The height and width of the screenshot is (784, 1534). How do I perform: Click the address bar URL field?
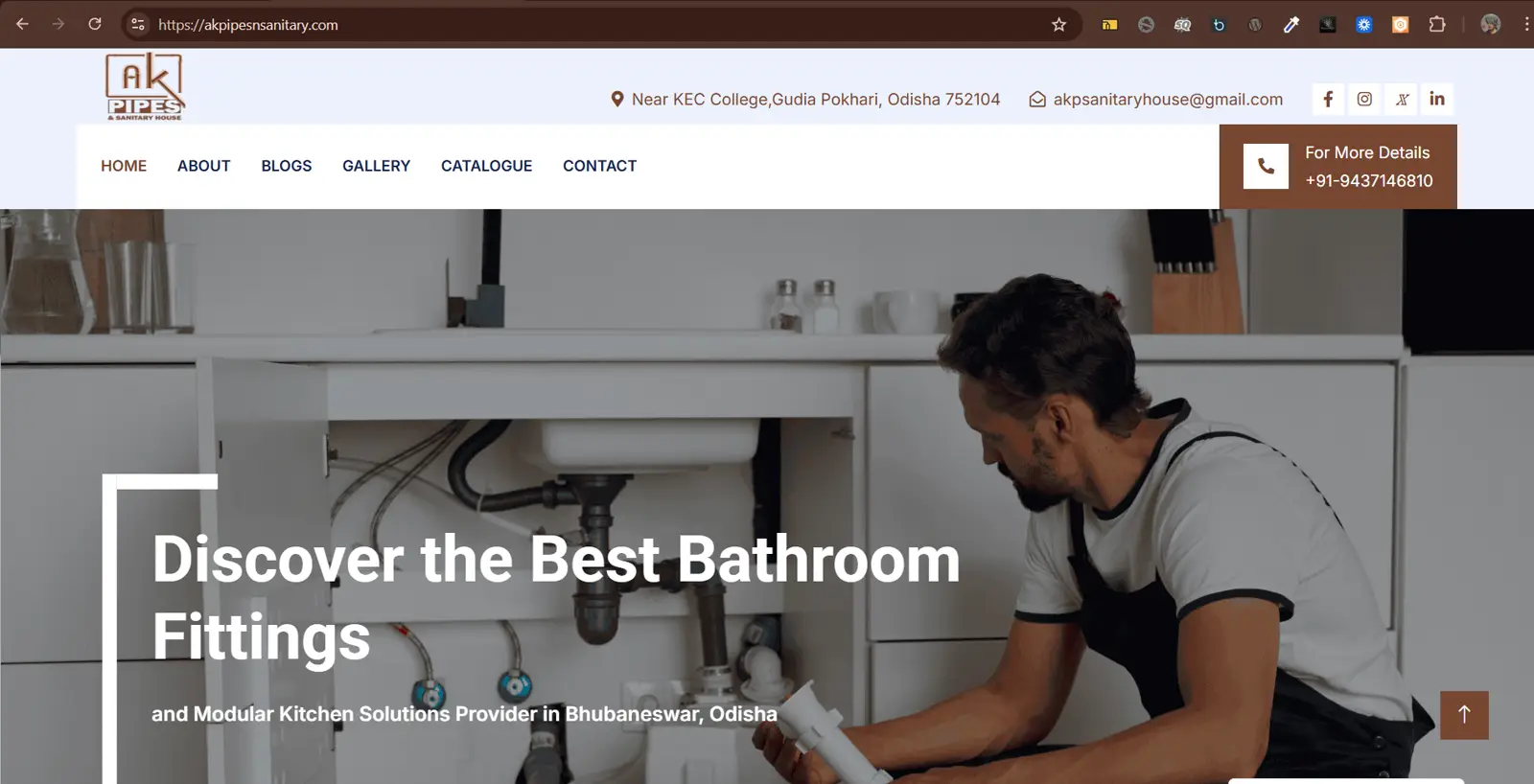[x=594, y=25]
